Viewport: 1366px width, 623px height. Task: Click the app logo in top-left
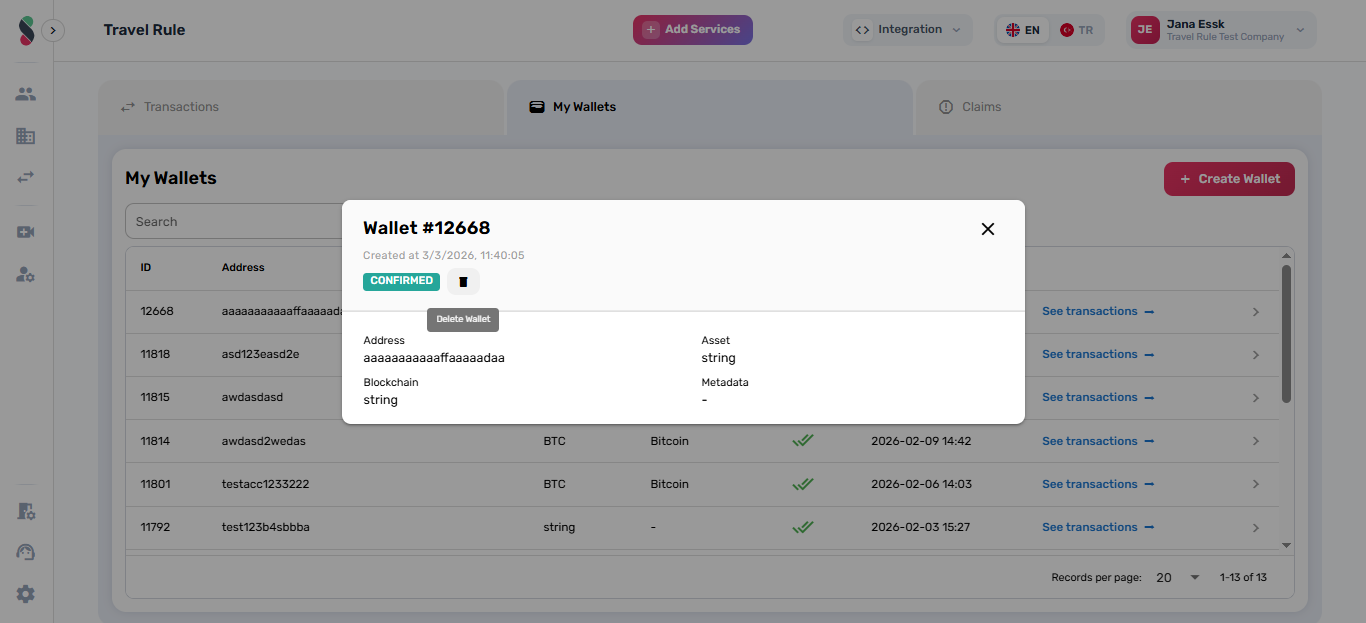tap(26, 31)
